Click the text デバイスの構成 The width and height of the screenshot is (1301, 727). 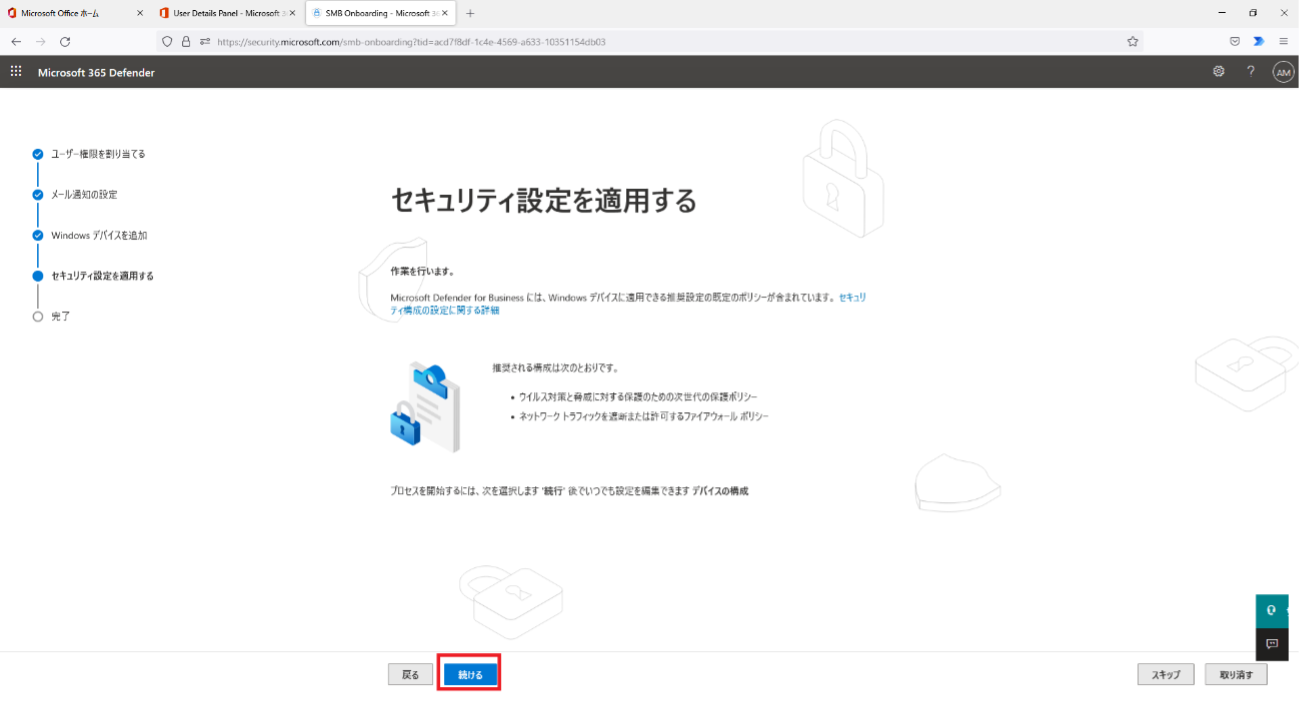[720, 491]
